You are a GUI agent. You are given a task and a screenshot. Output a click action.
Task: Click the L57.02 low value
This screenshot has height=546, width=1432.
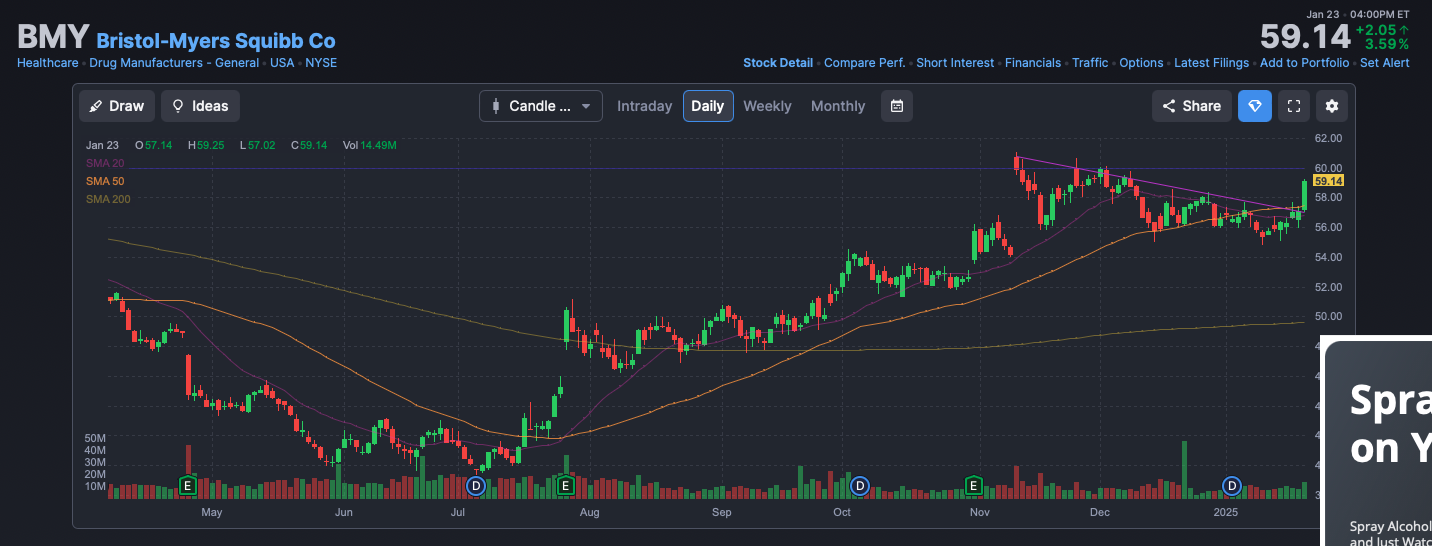pos(257,145)
